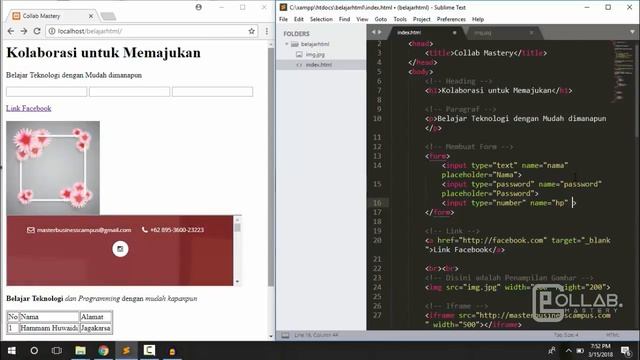
Task: Click the third form input on page
Action: pyautogui.click(x=213, y=92)
